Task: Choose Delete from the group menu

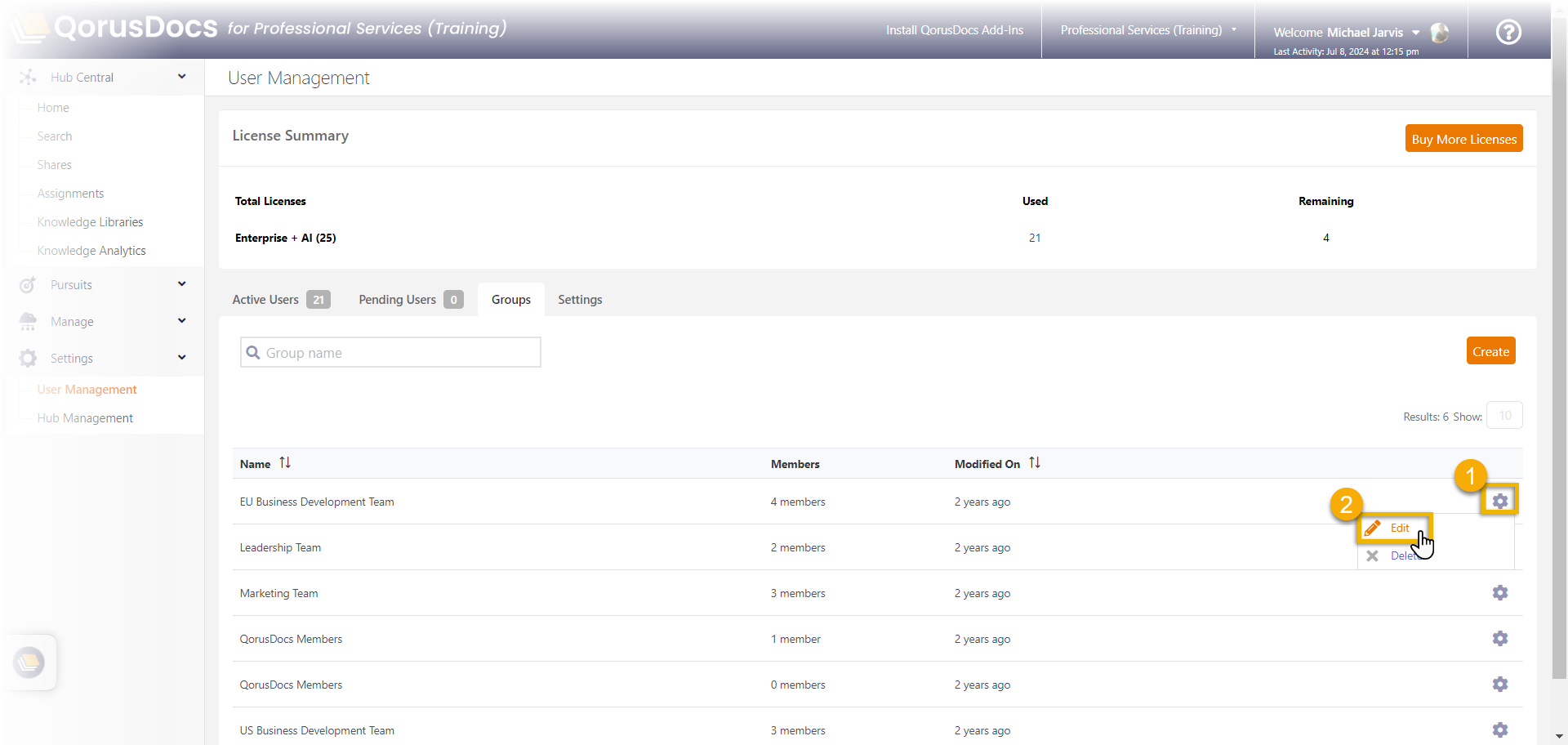Action: click(x=1406, y=555)
